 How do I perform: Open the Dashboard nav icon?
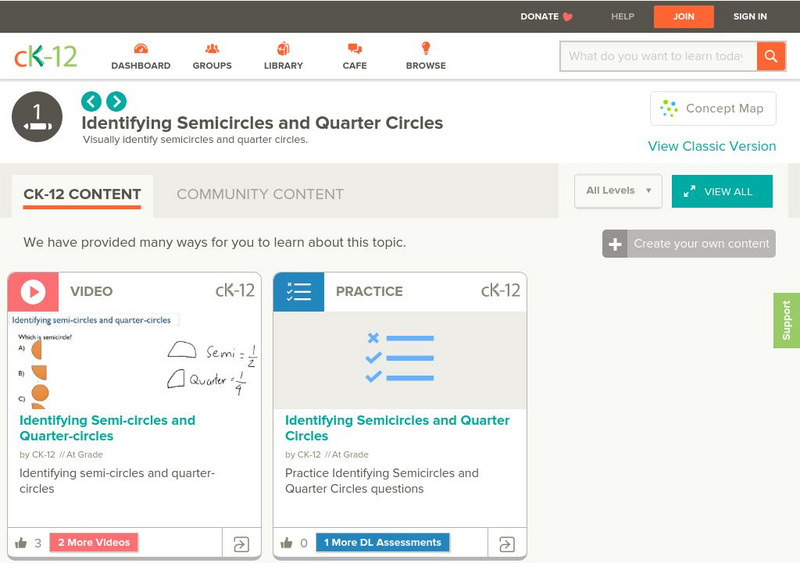tap(141, 49)
